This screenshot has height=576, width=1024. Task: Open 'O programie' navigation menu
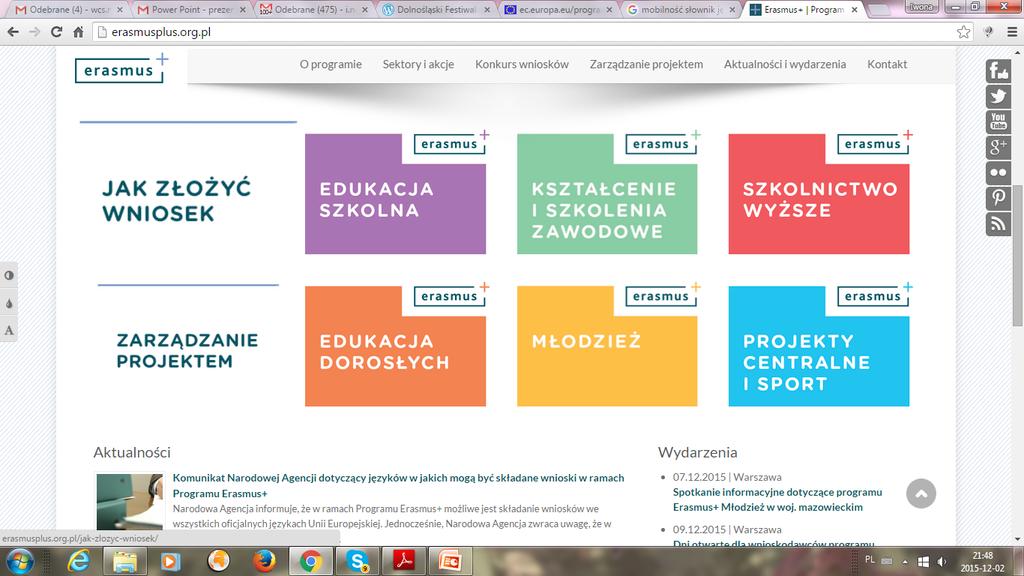[330, 64]
